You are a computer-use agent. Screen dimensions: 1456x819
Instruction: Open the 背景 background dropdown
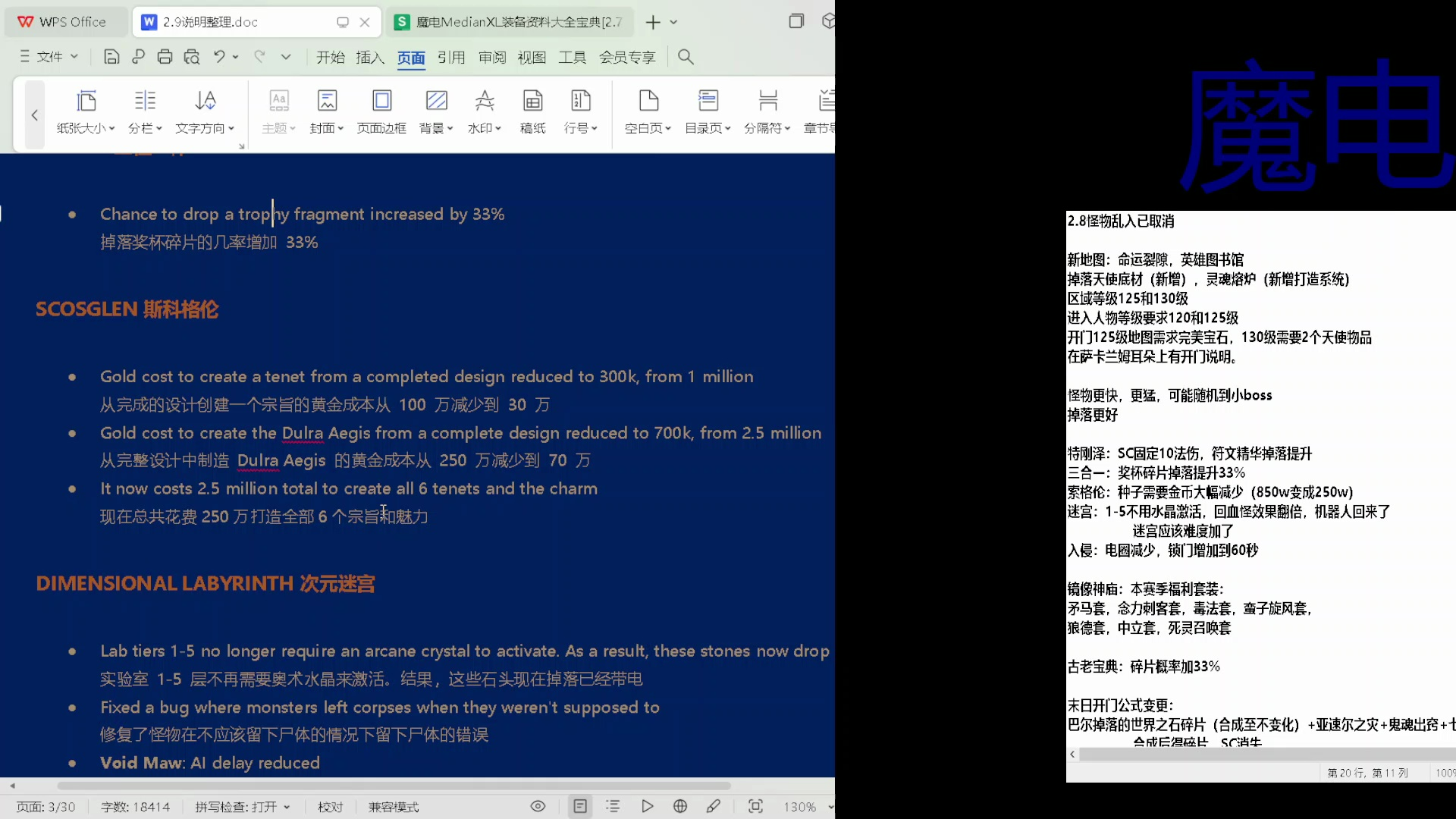coord(436,112)
